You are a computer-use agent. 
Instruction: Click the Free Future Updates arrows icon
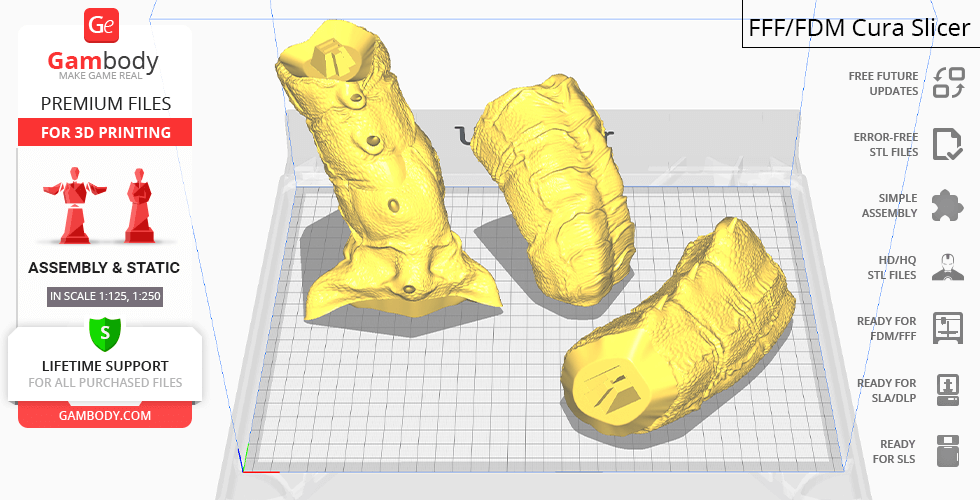(949, 82)
